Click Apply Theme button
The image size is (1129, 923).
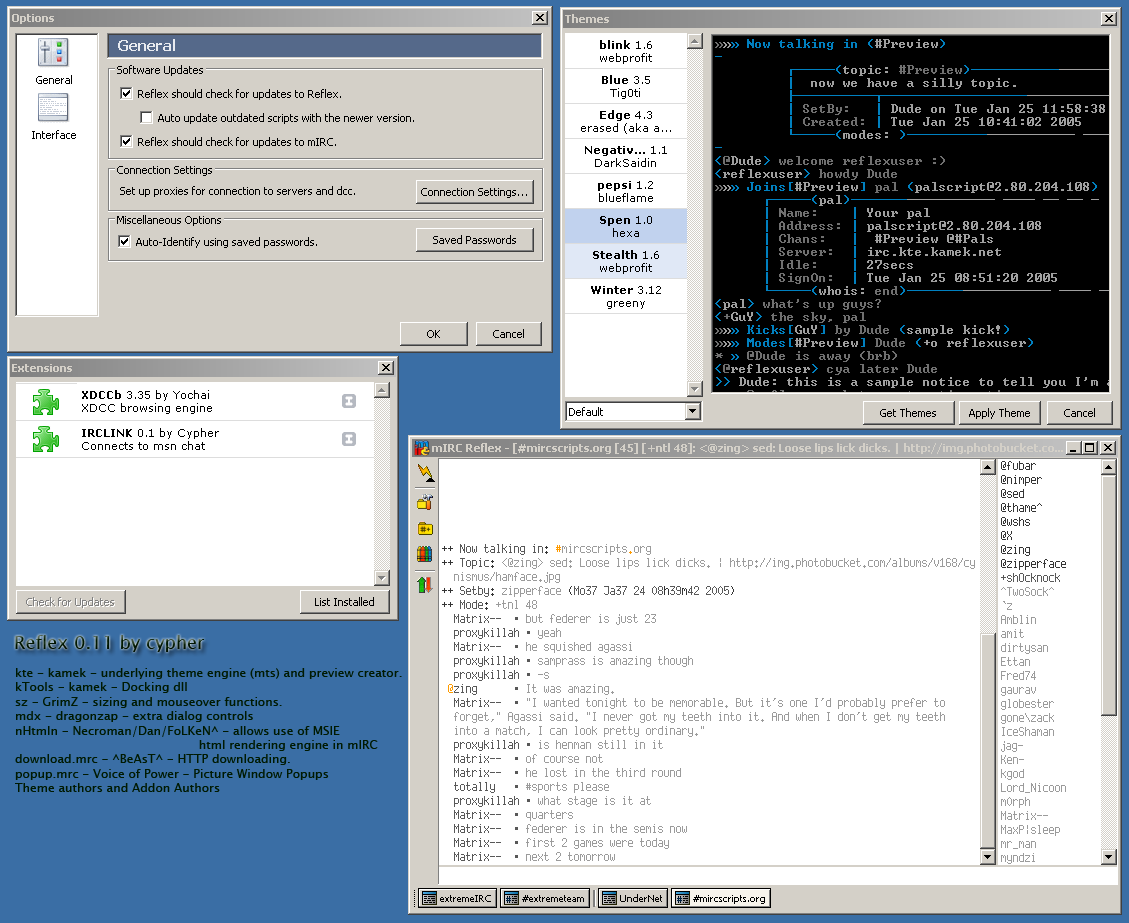[999, 413]
